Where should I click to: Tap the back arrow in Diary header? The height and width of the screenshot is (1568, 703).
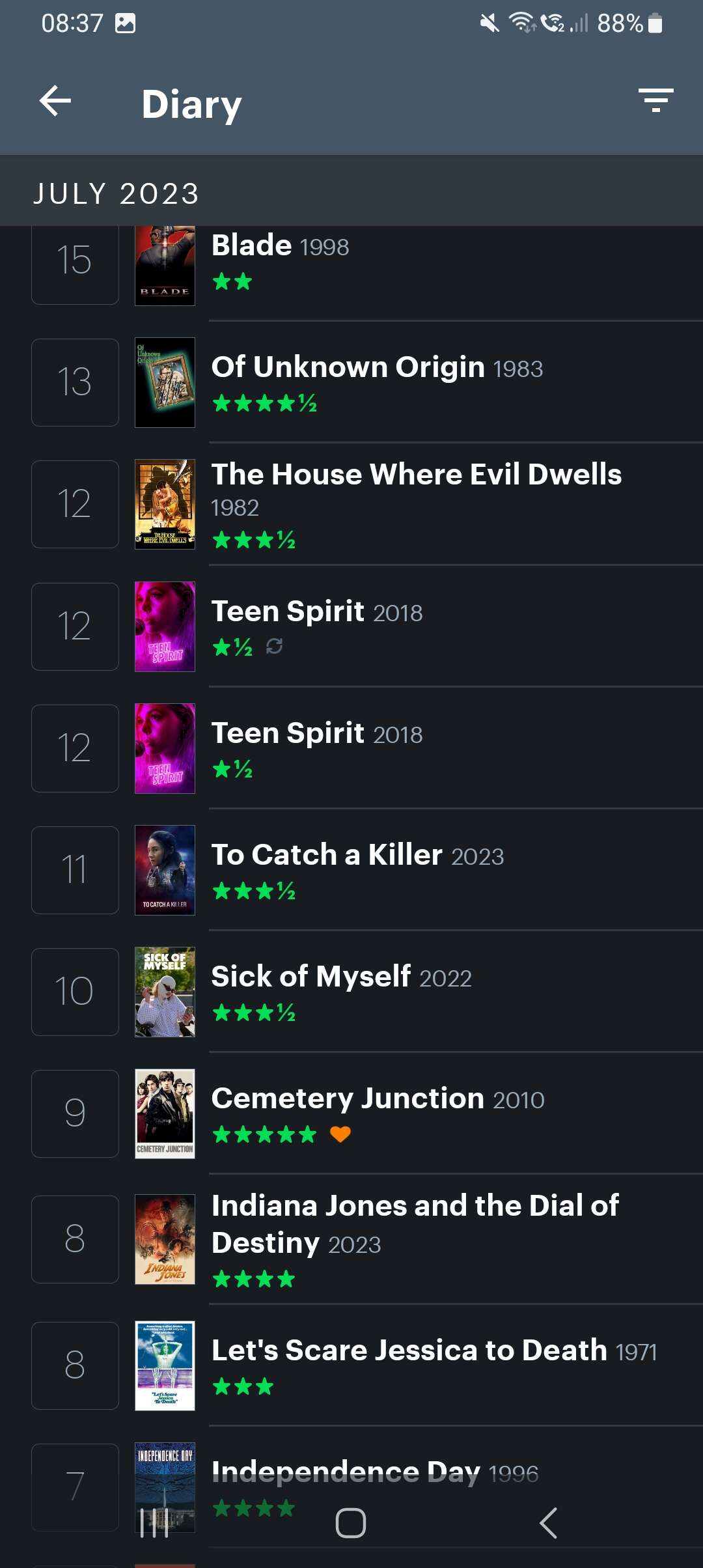[55, 102]
